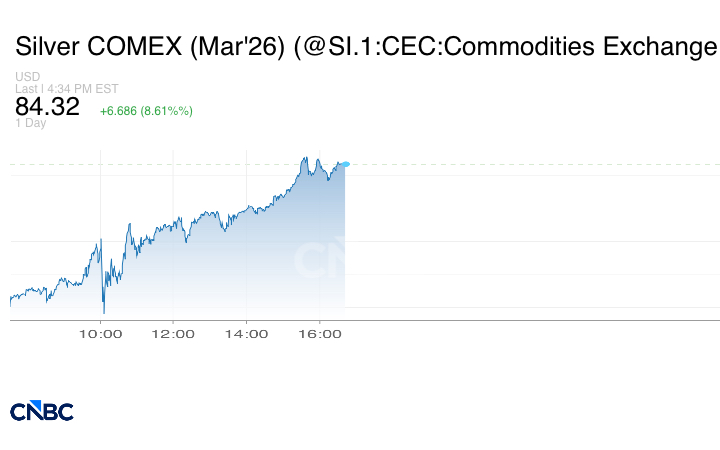This screenshot has width=720, height=450.
Task: Click the highest peak of the price line
Action: 303,158
